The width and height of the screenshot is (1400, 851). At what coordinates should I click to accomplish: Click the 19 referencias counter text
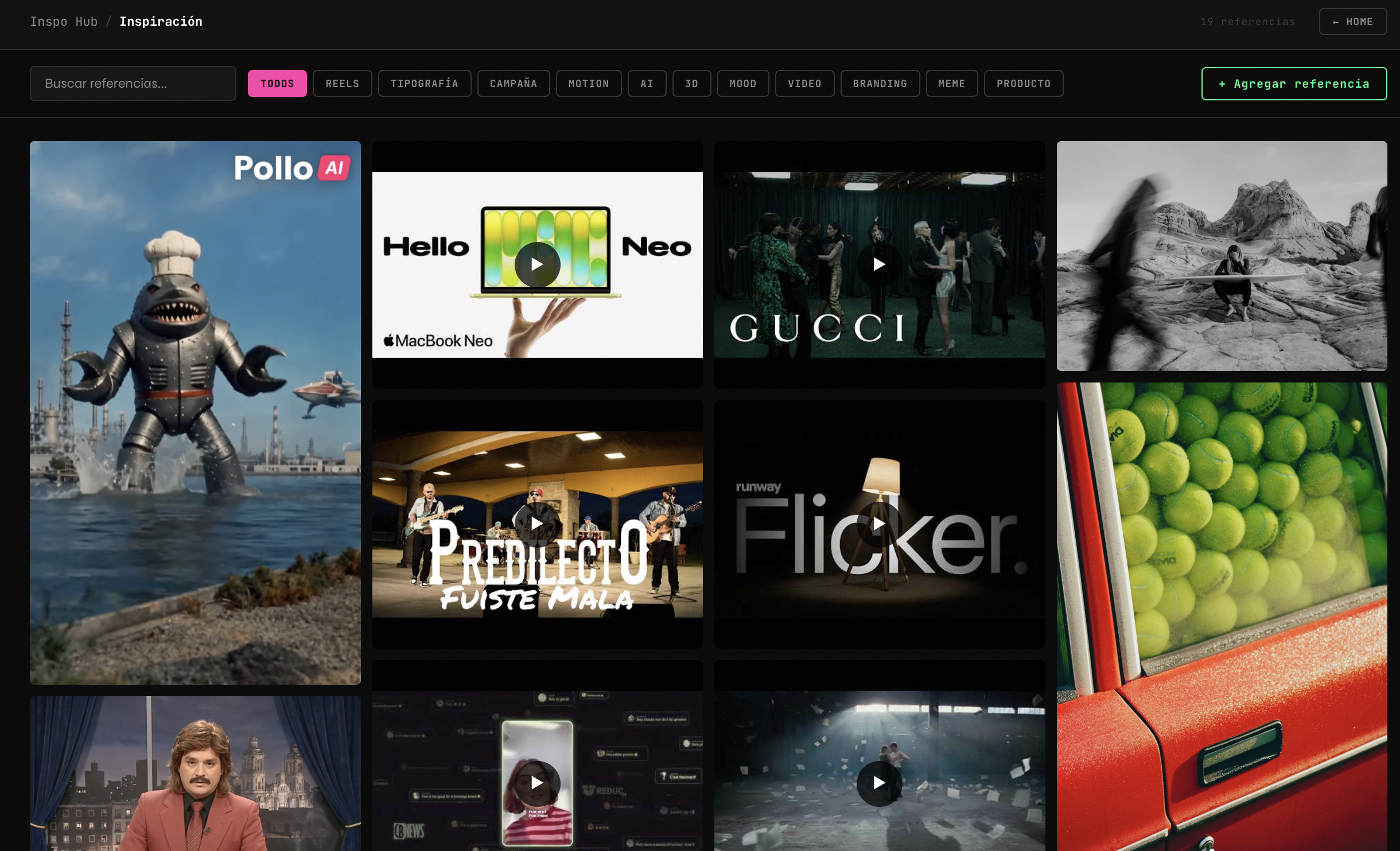coord(1247,22)
